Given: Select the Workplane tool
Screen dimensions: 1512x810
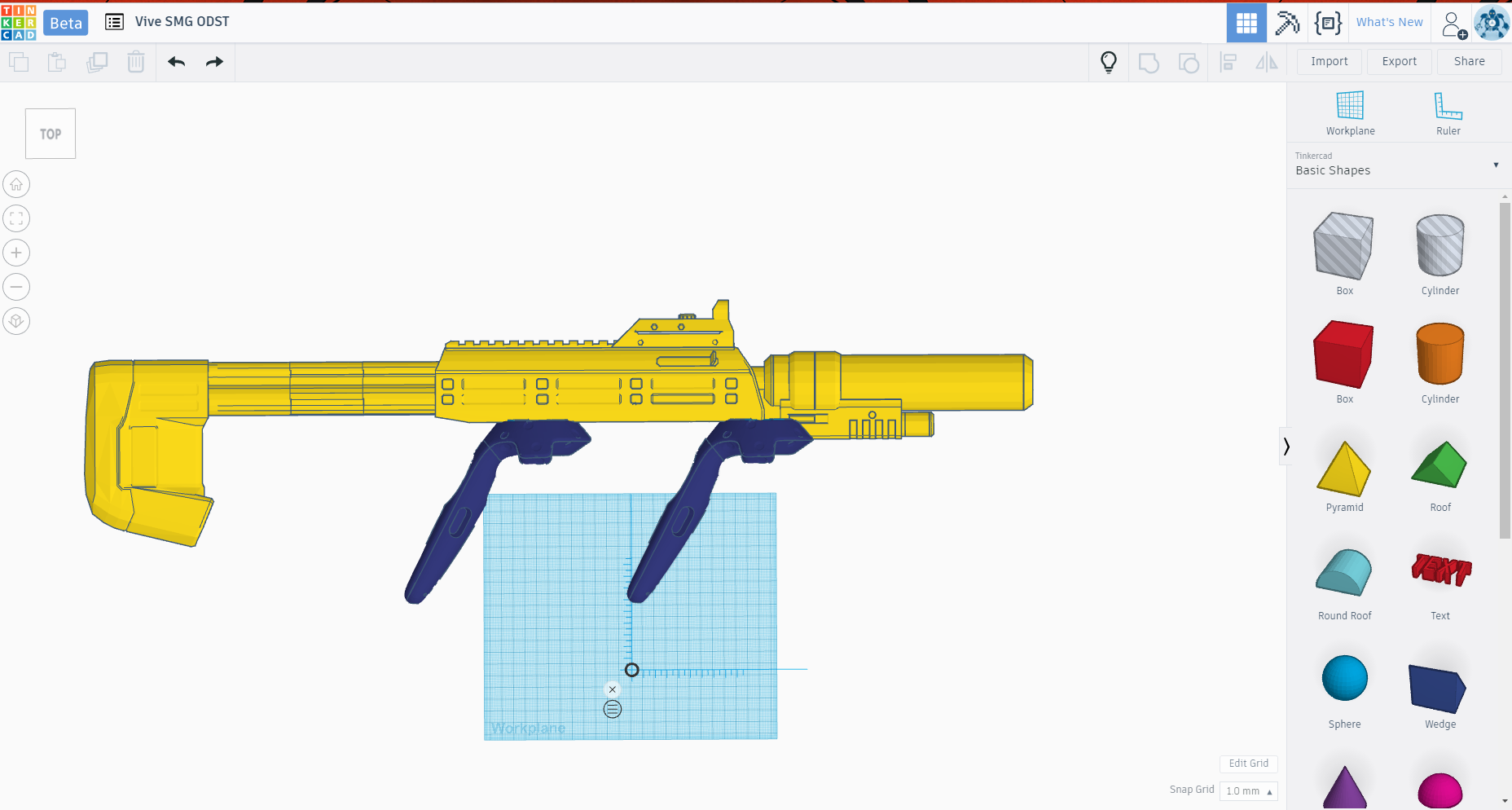Looking at the screenshot, I should click(x=1350, y=113).
